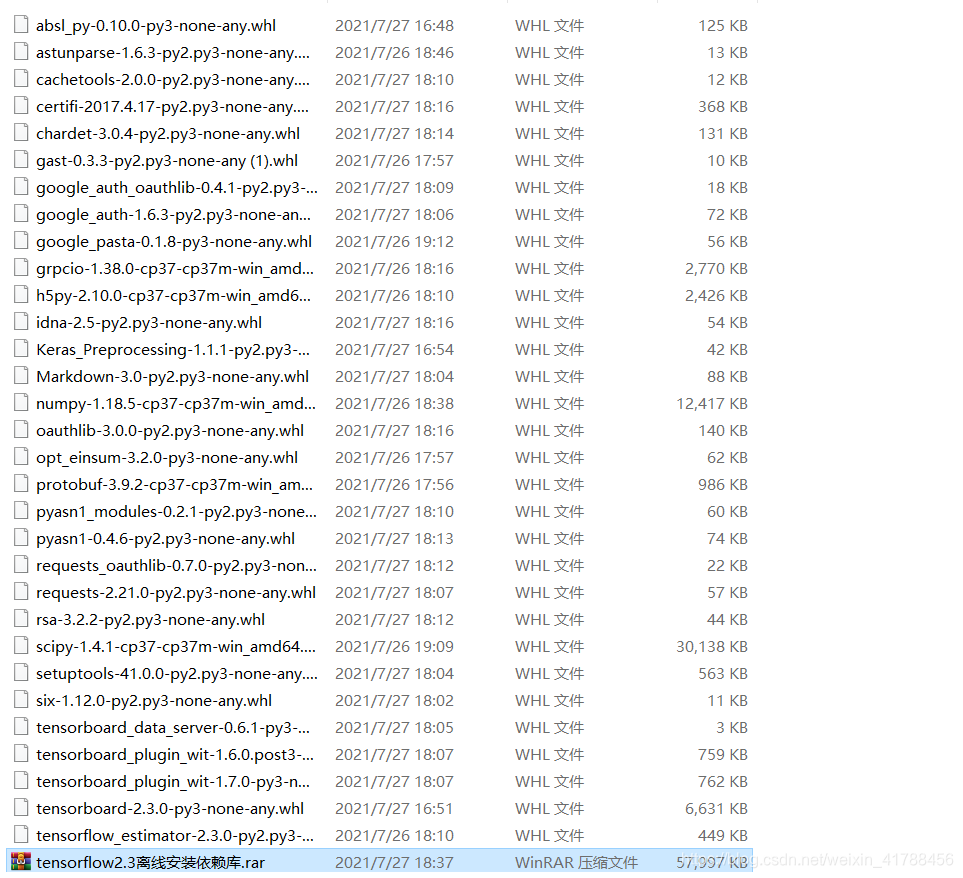Screen dimensions: 963x878
Task: Click the file icon for scipy-1.4.1
Action: (21, 646)
